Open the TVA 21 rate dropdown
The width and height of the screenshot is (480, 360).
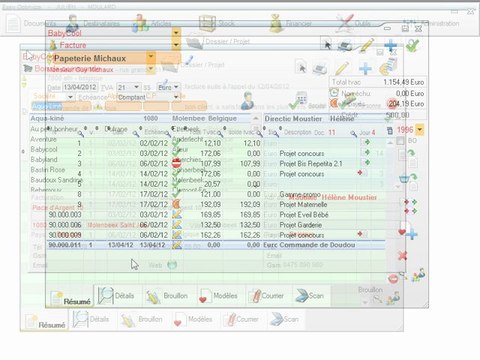136,87
